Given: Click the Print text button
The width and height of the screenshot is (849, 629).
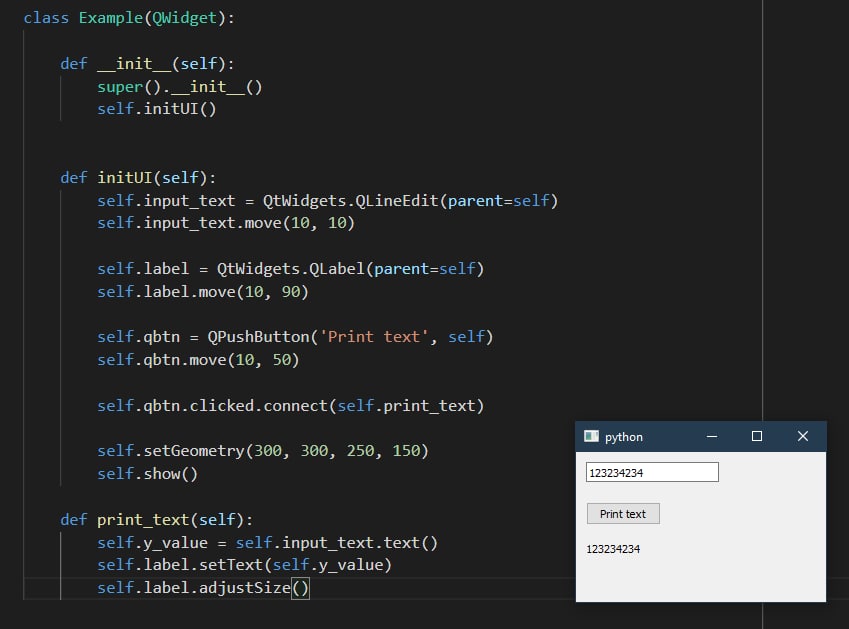Looking at the screenshot, I should point(623,514).
